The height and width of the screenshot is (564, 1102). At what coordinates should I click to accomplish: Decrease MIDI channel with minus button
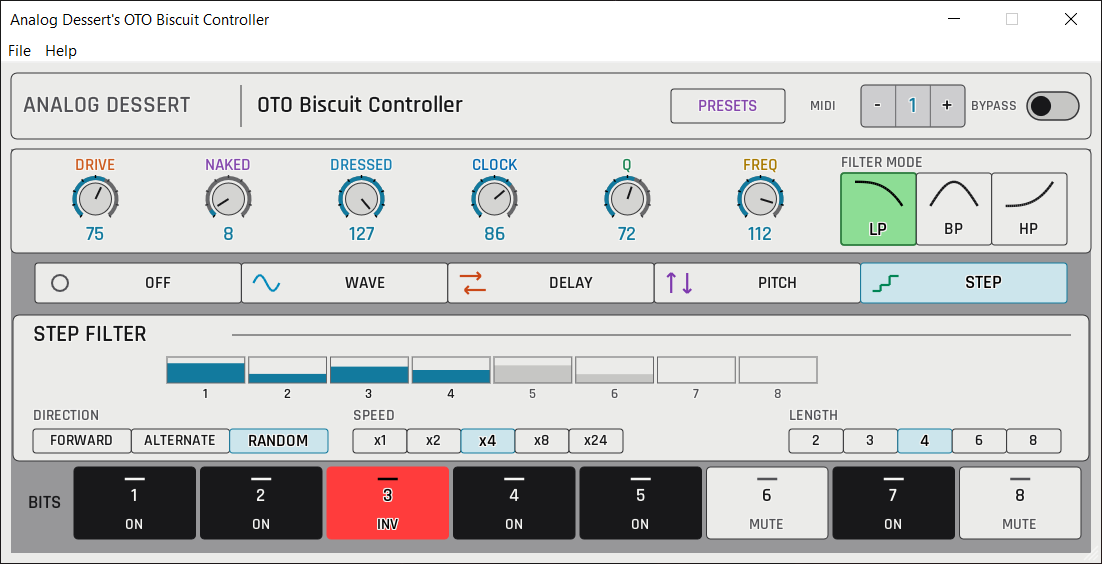(x=878, y=105)
